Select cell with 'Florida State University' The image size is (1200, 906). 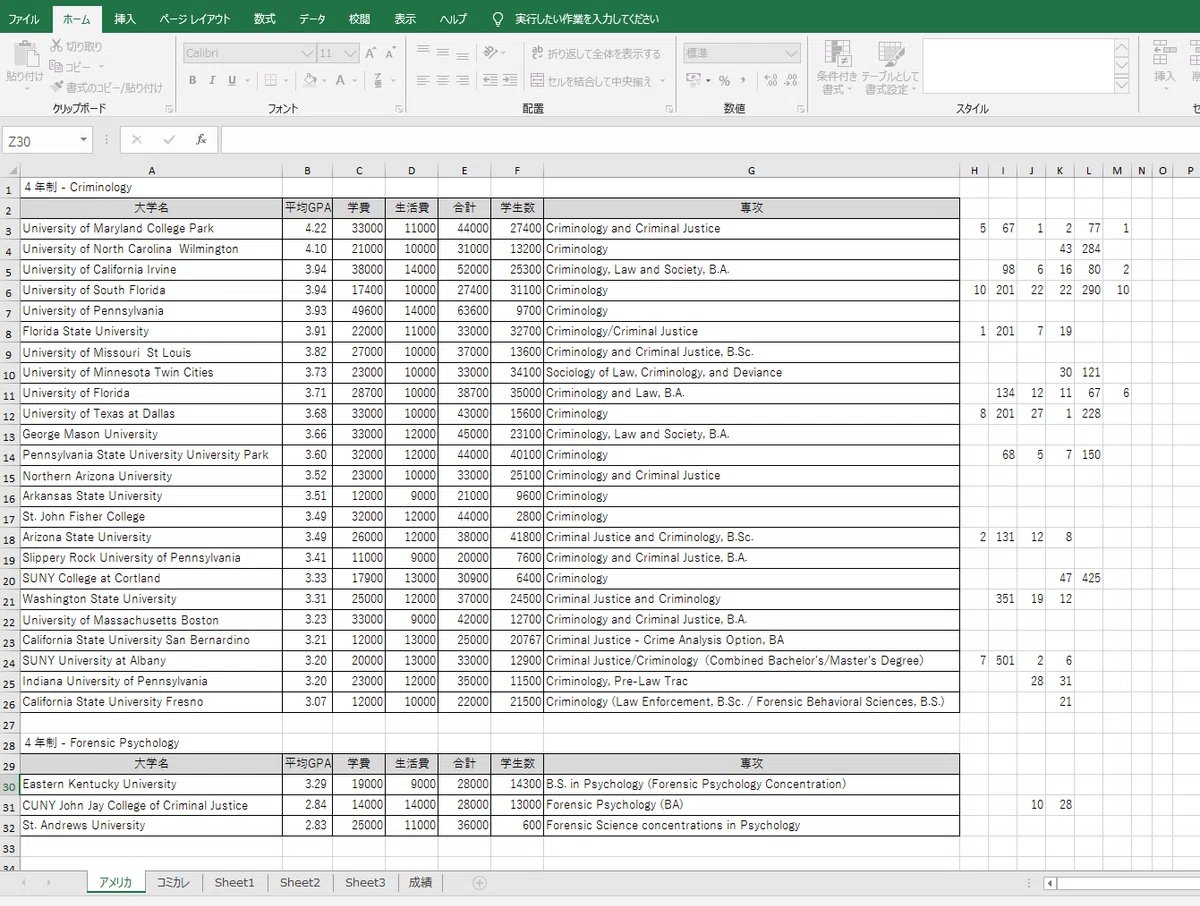click(x=150, y=331)
